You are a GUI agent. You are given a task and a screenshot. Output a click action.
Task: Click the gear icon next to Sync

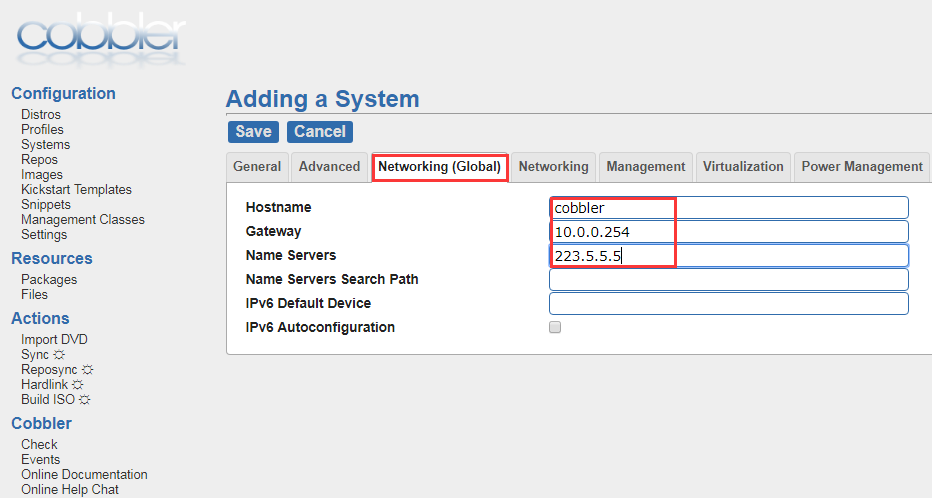tap(59, 355)
